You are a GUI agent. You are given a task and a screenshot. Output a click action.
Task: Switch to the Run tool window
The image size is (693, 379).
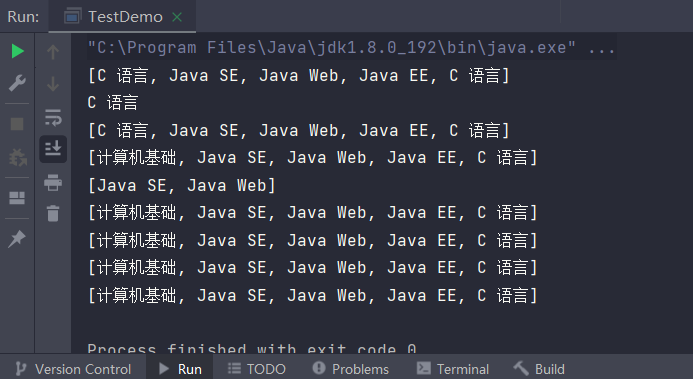180,369
